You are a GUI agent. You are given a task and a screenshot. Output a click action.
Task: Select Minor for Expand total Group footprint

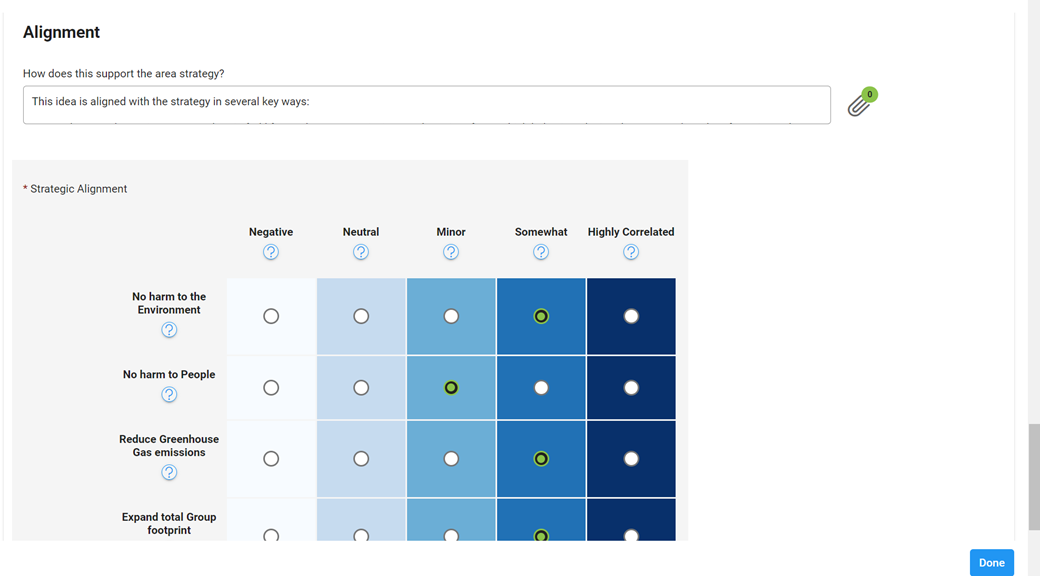[x=451, y=536]
